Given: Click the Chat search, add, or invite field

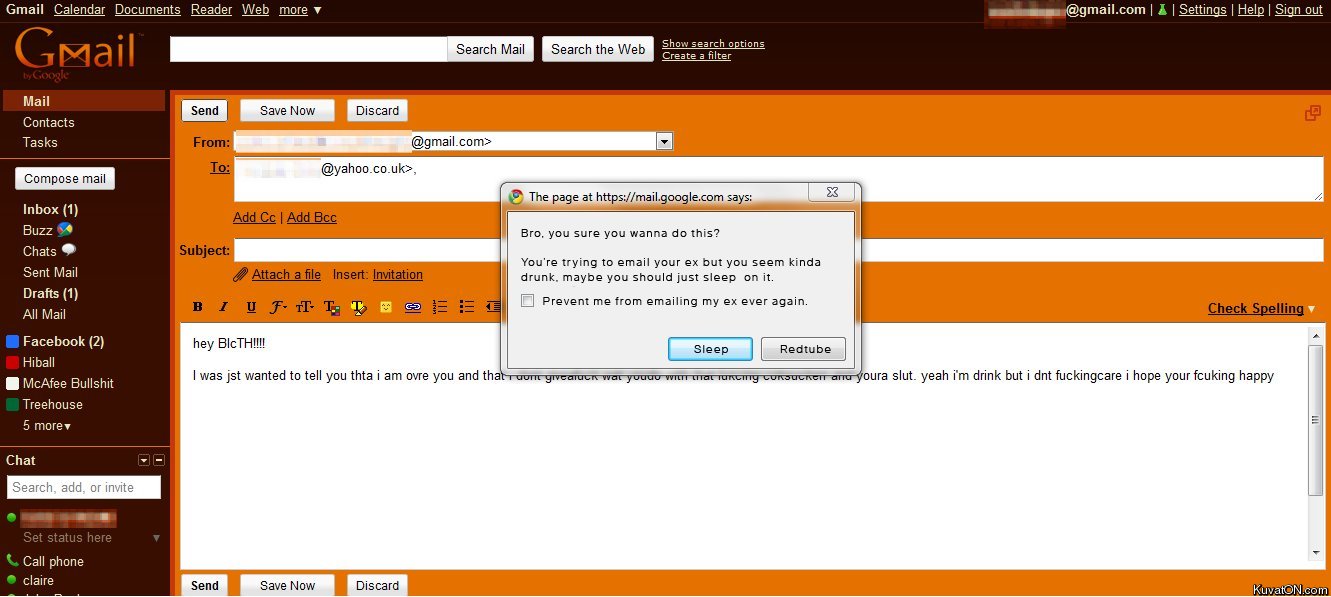Looking at the screenshot, I should [84, 487].
